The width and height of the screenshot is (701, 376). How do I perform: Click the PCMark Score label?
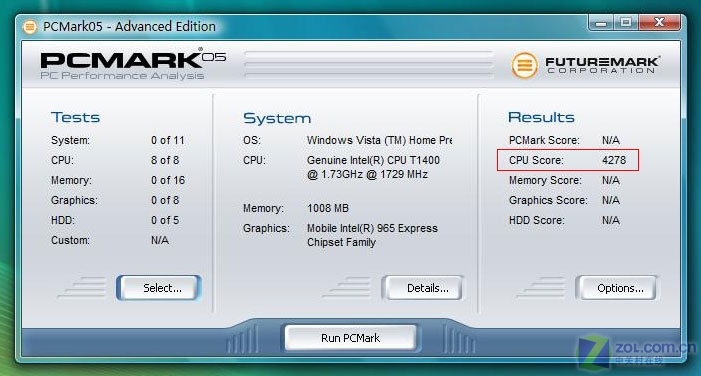544,140
